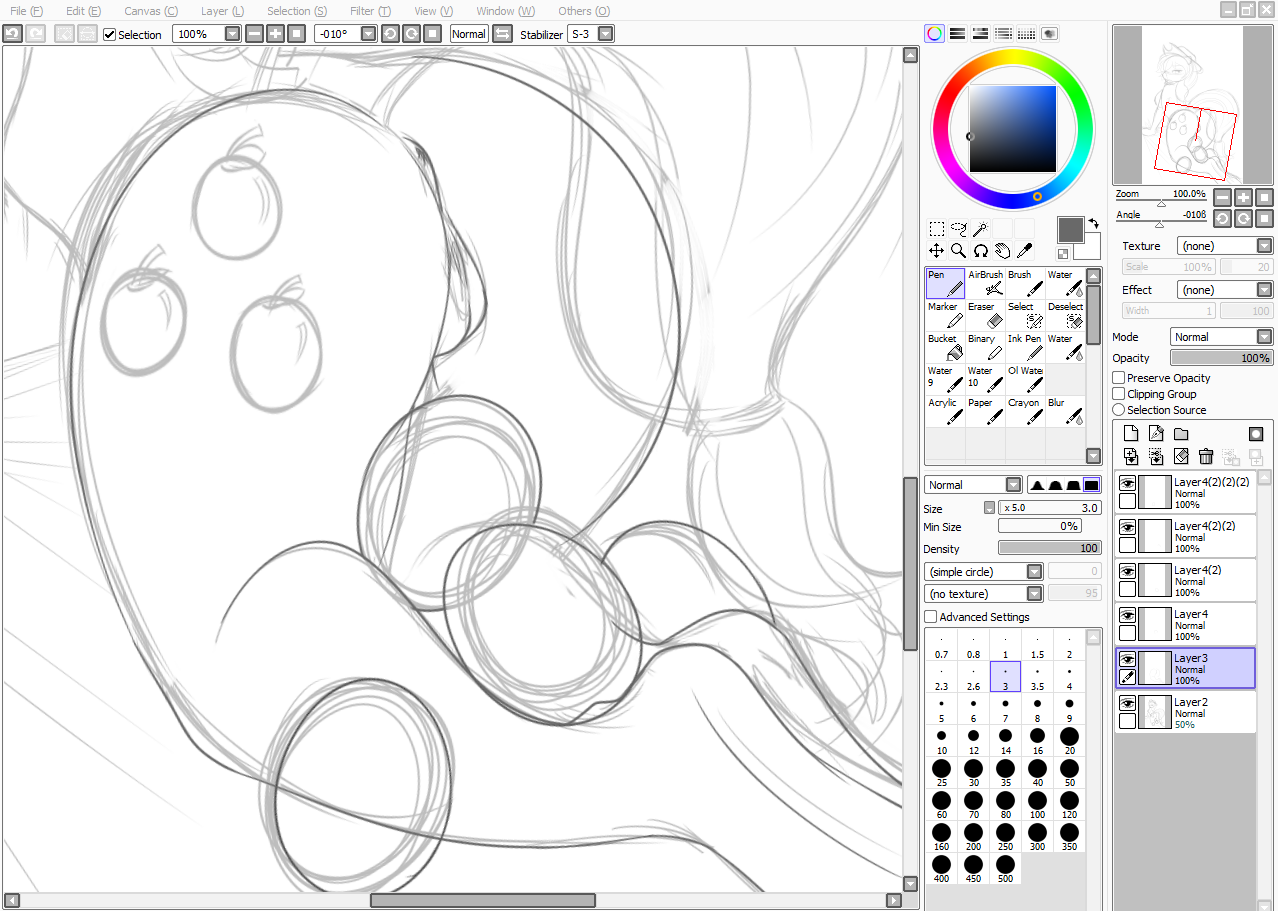The height and width of the screenshot is (911, 1278).
Task: Uncheck the Selection checkbox in toolbar
Action: [x=110, y=34]
